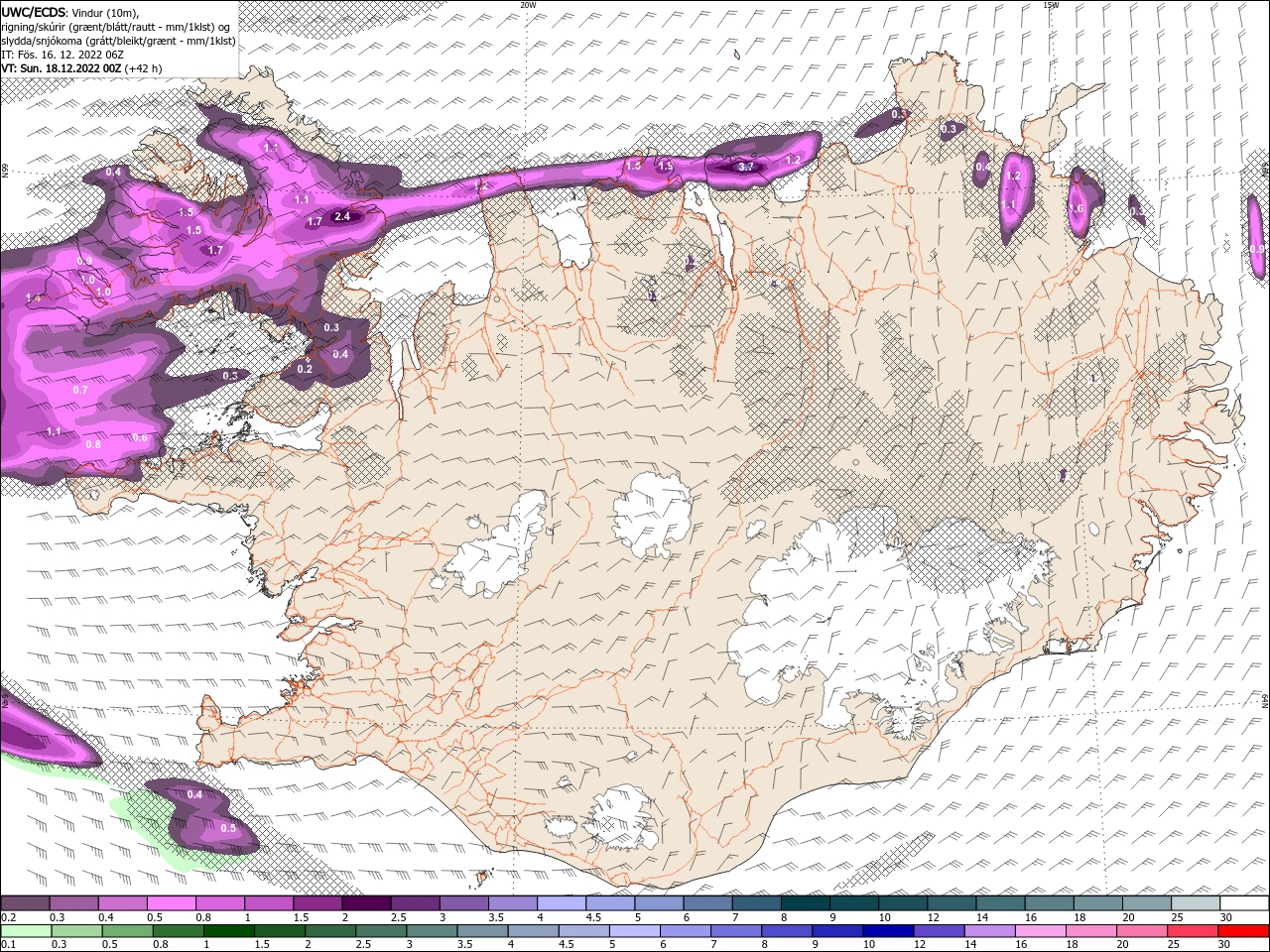This screenshot has width=1270, height=952.
Task: Click the 'rigning/skúrir' legend description line
Action: [116, 27]
